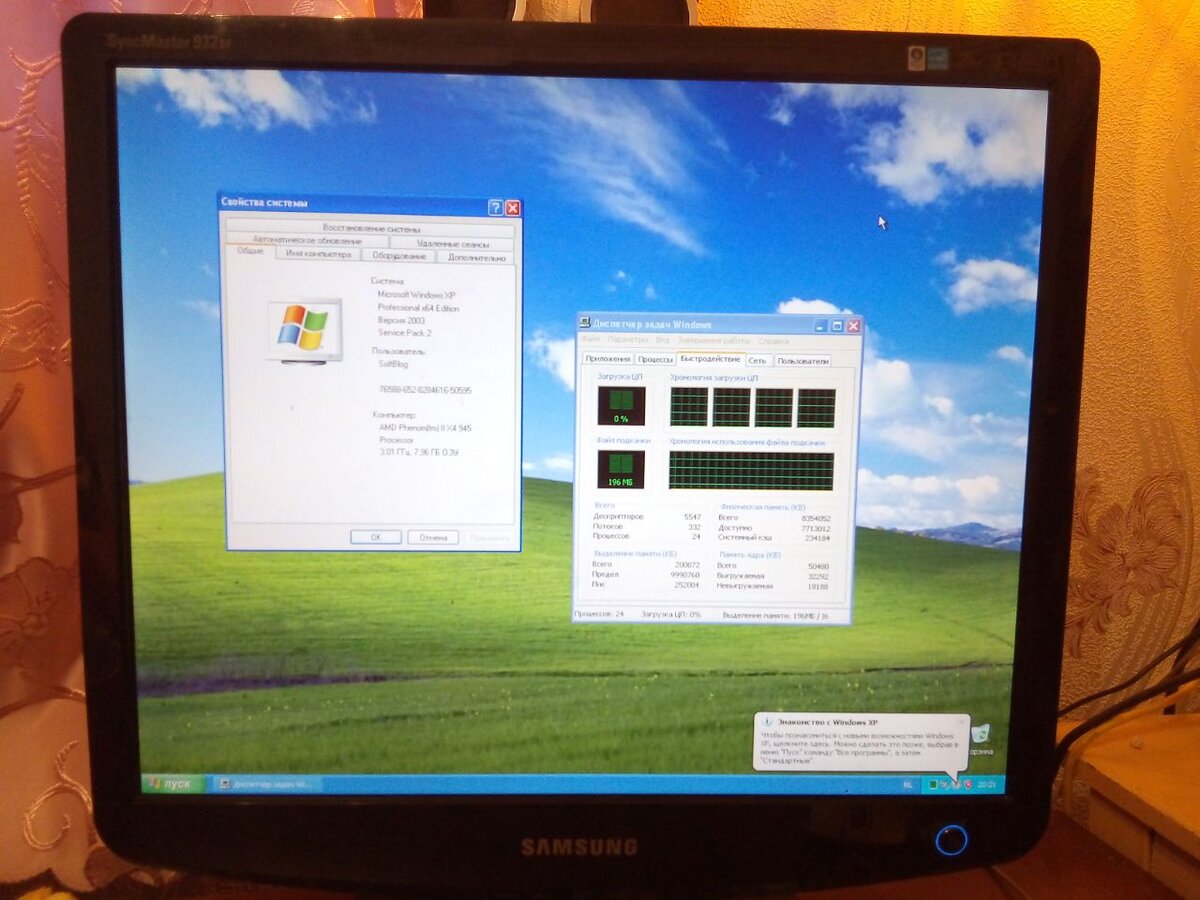The width and height of the screenshot is (1200, 900).
Task: Switch to the Дополнительно tab
Action: [x=476, y=257]
